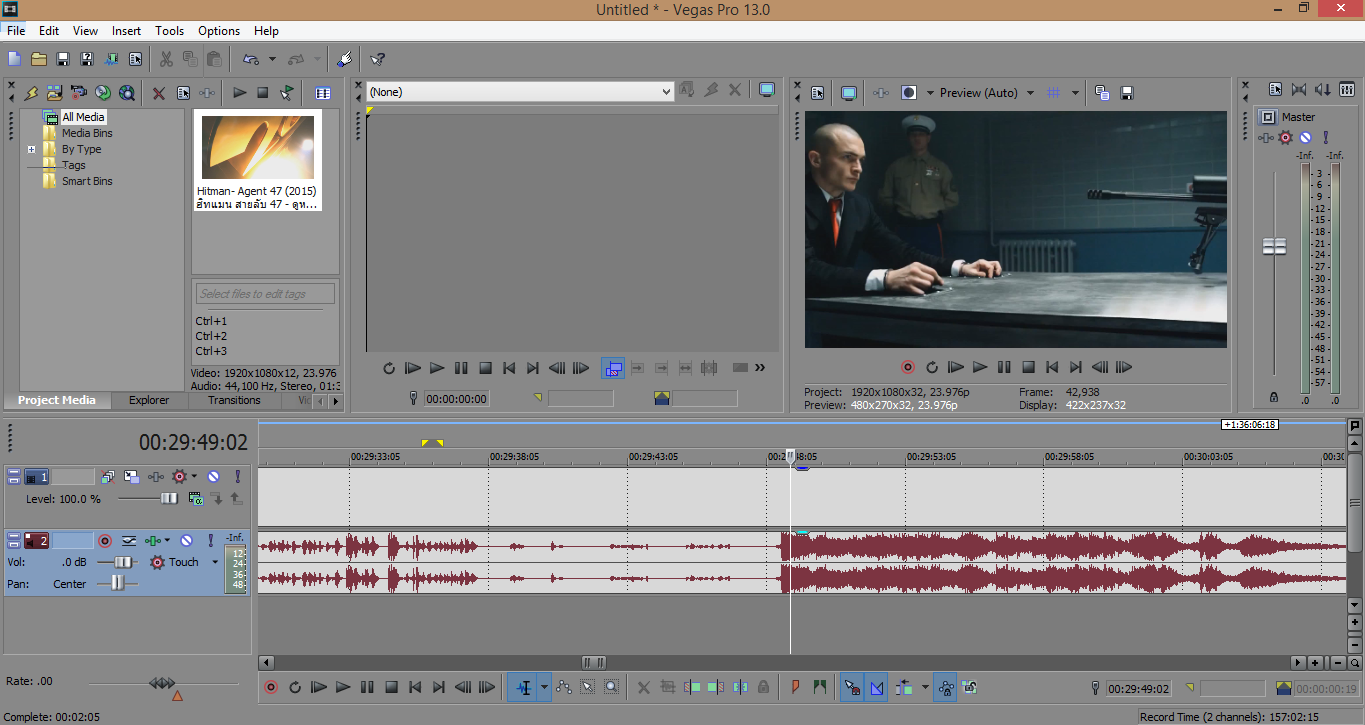The width and height of the screenshot is (1365, 725).
Task: Mute video track 1
Action: point(213,477)
